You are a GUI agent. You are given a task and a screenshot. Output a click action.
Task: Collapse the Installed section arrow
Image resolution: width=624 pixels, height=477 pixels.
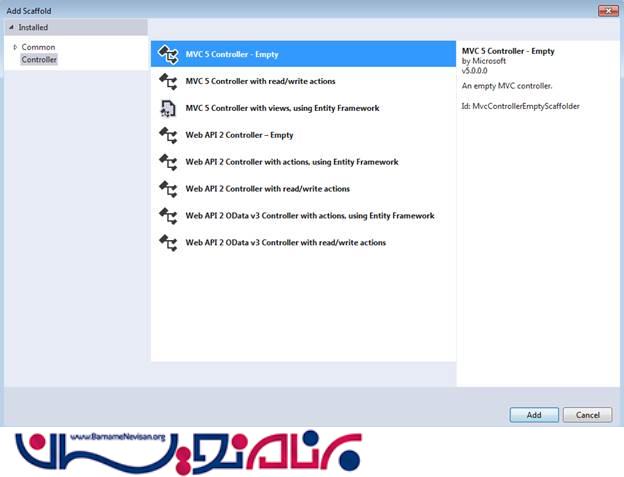(x=11, y=27)
